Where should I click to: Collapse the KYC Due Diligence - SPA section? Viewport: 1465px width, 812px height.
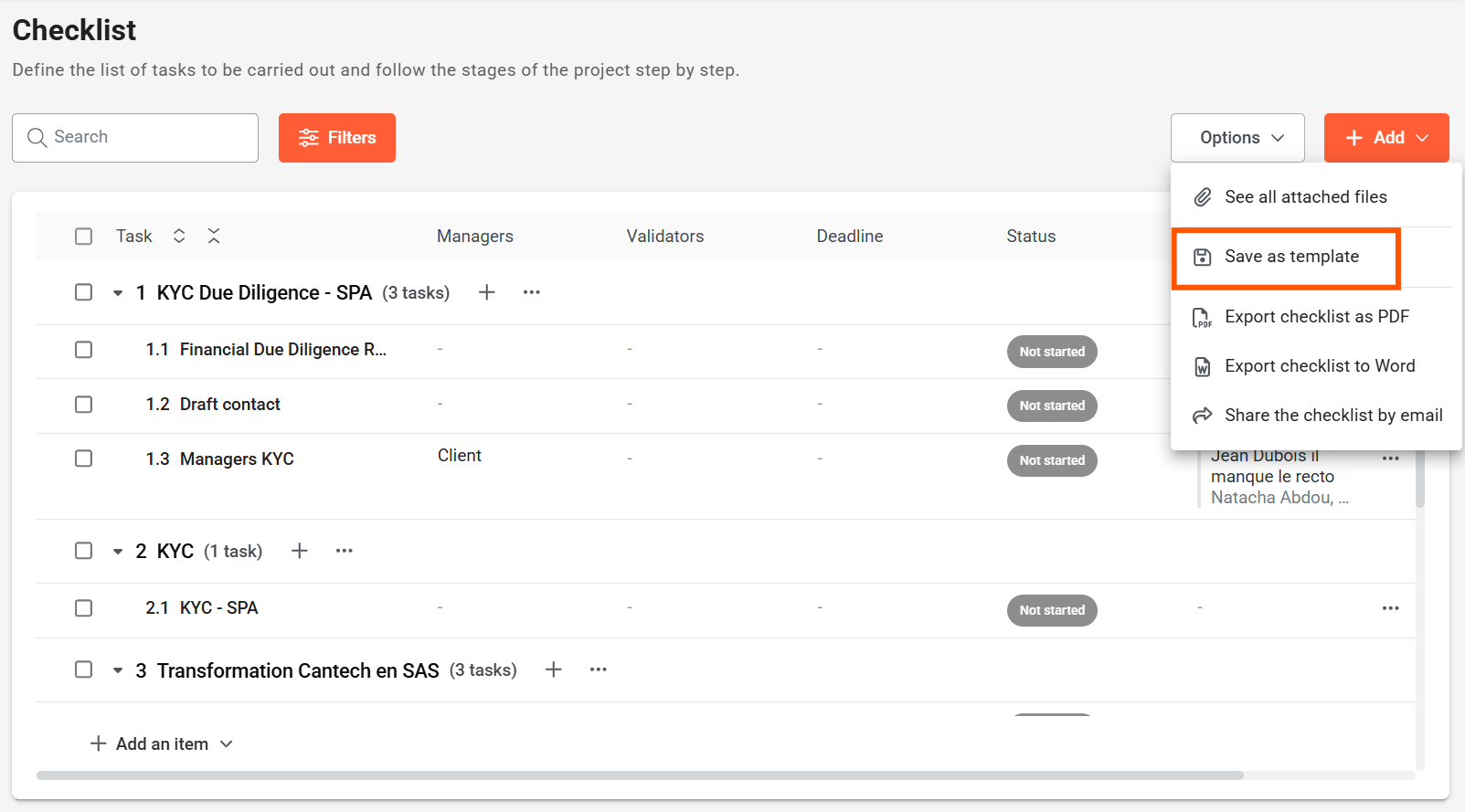click(x=118, y=293)
